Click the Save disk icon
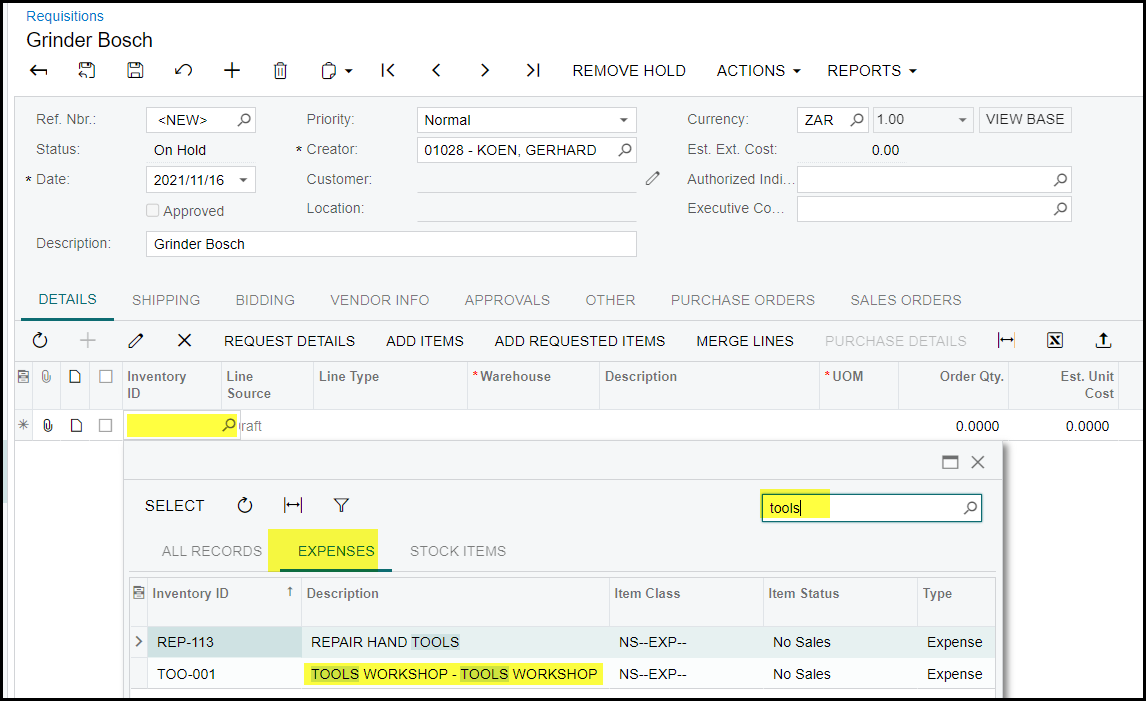Viewport: 1146px width, 701px height. pos(135,70)
